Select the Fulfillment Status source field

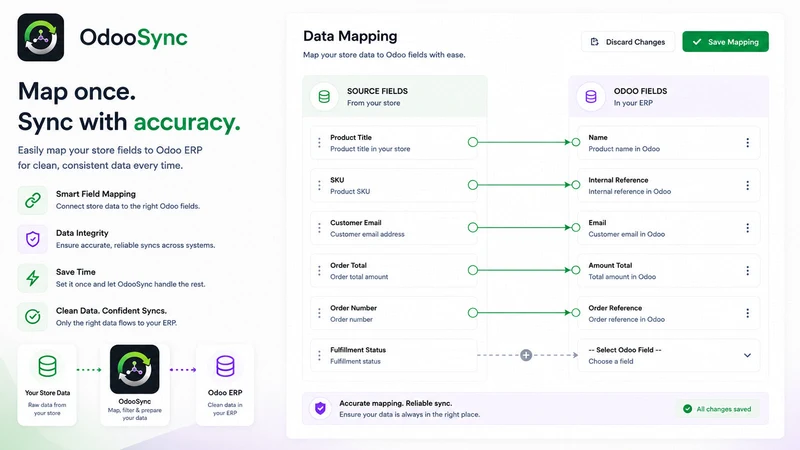coord(394,356)
